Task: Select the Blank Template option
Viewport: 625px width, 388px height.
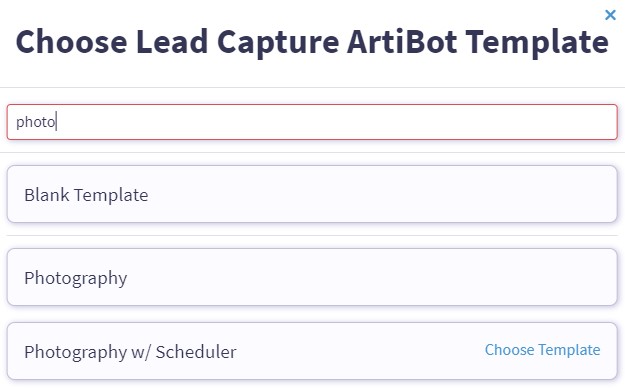Action: 312,194
